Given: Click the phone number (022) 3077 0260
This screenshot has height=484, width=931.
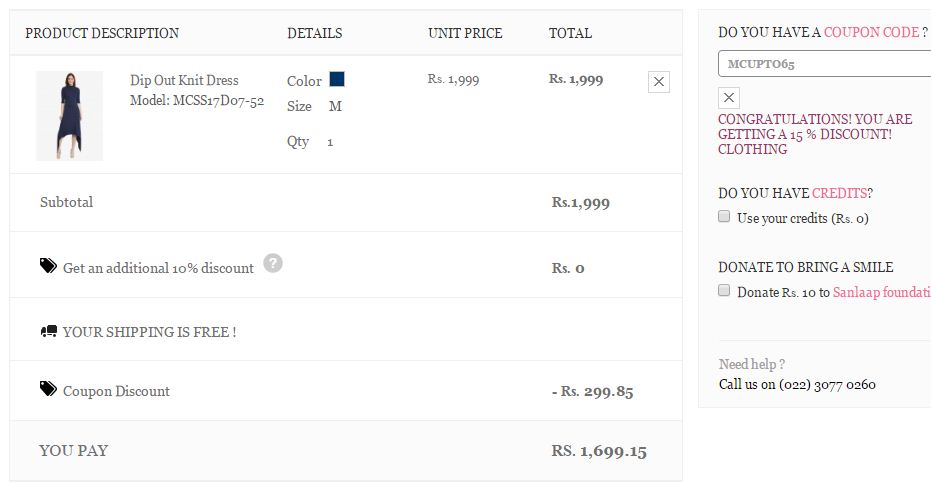Looking at the screenshot, I should pos(827,384).
